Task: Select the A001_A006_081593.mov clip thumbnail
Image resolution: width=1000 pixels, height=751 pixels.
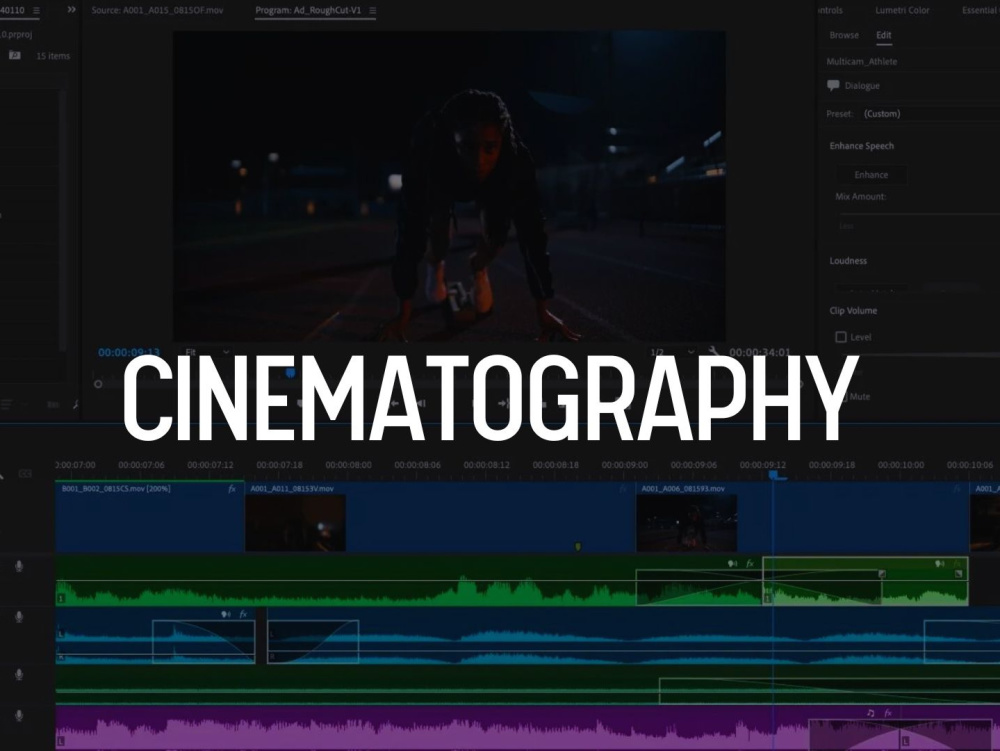Action: pos(687,523)
